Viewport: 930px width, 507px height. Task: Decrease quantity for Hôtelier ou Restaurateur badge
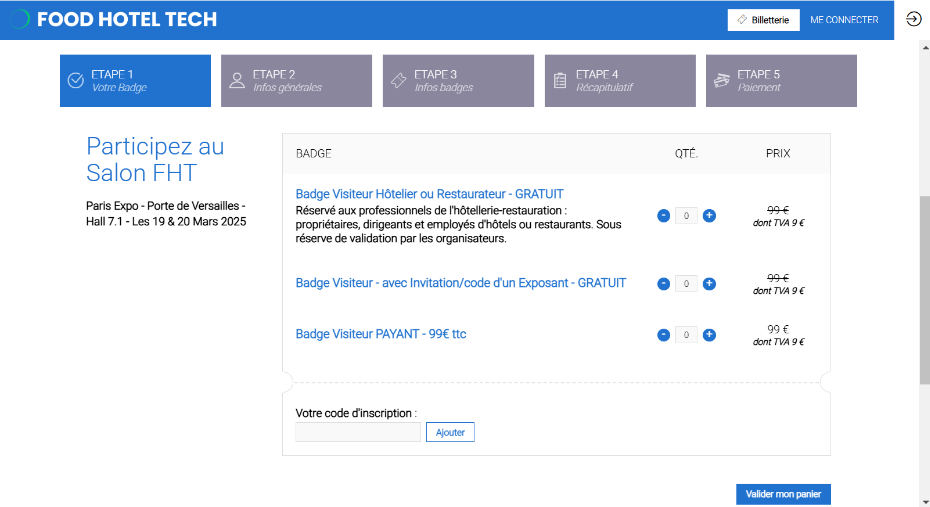[664, 215]
